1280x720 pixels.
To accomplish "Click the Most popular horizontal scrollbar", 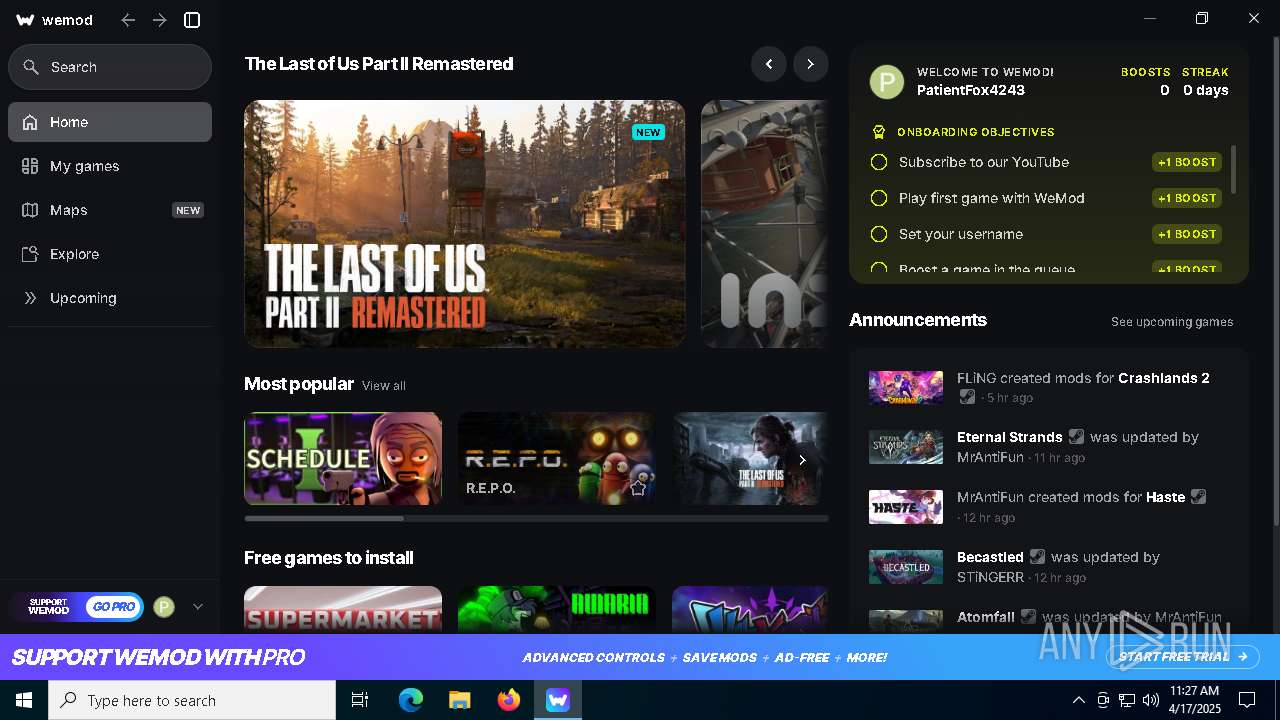I will [x=324, y=518].
